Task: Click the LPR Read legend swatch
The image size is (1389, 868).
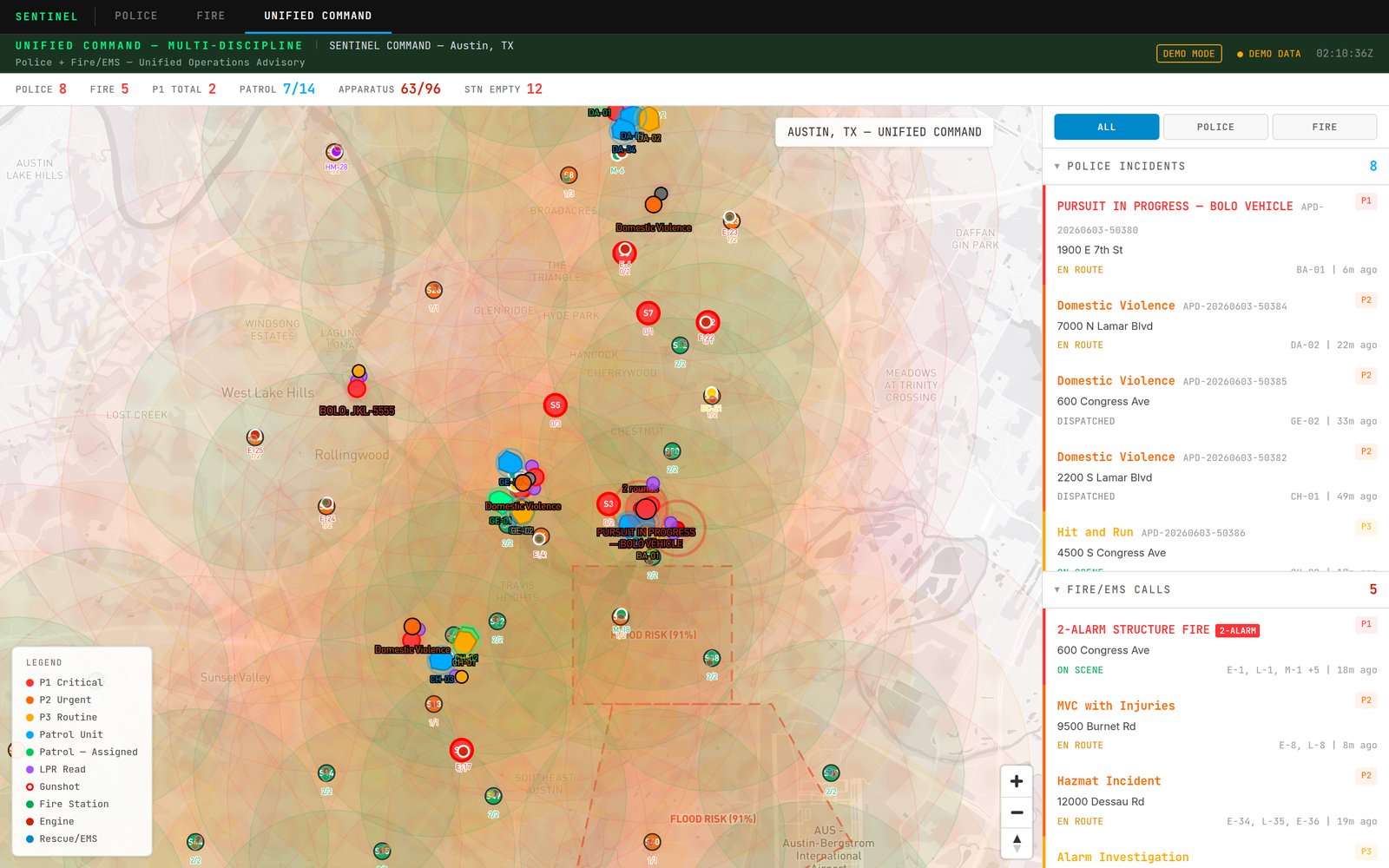Action: (30, 769)
